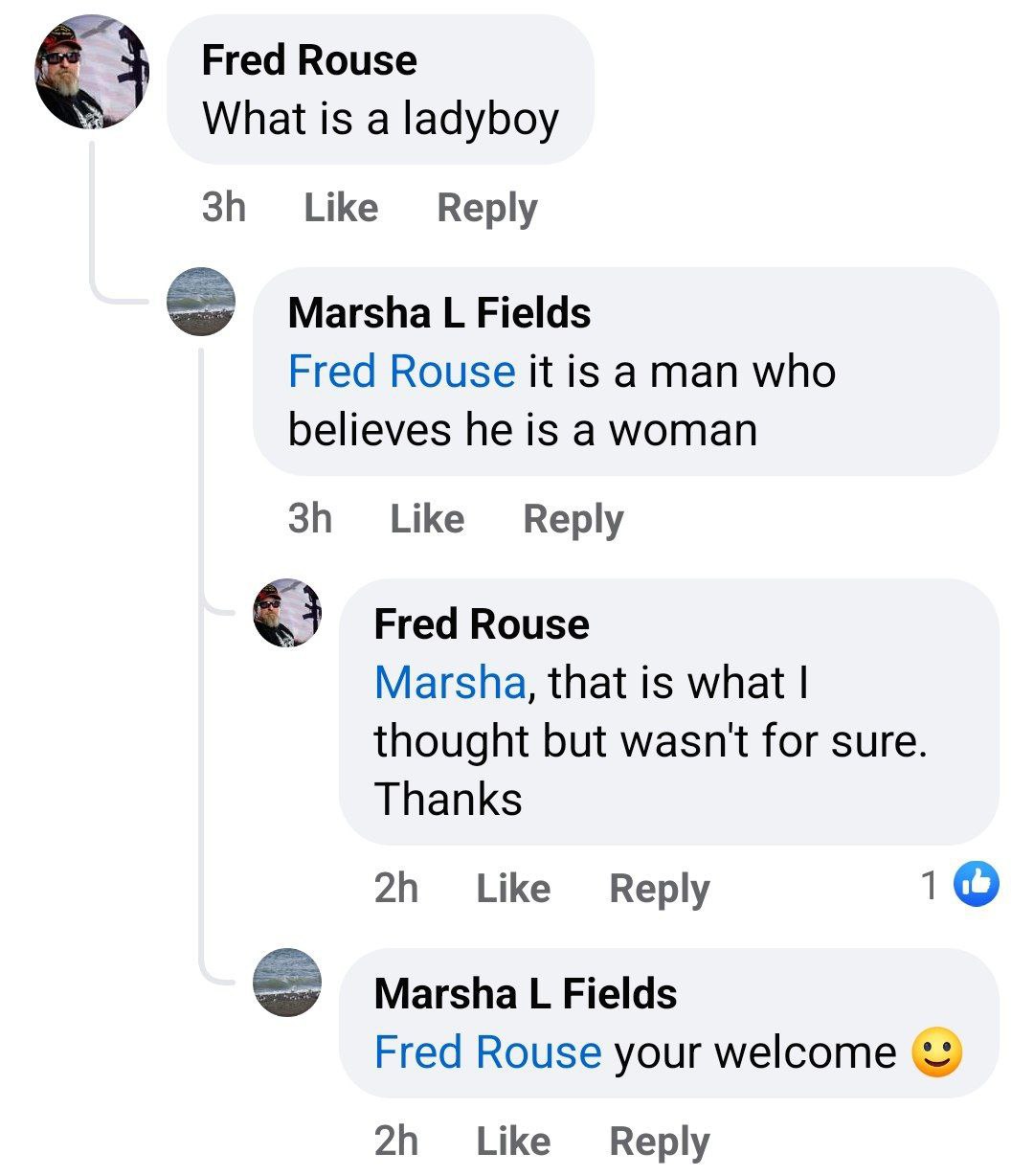Reply to the "What is a ladyboy" comment
The width and height of the screenshot is (1034, 1176).
[x=486, y=208]
